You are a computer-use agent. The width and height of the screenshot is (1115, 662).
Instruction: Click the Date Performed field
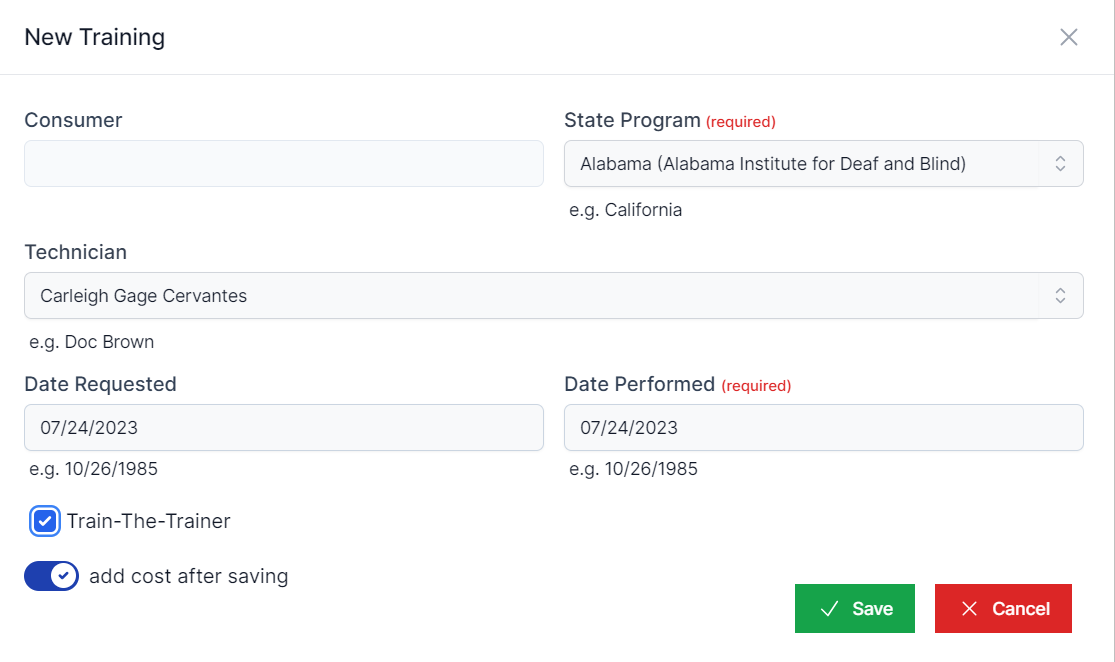823,428
